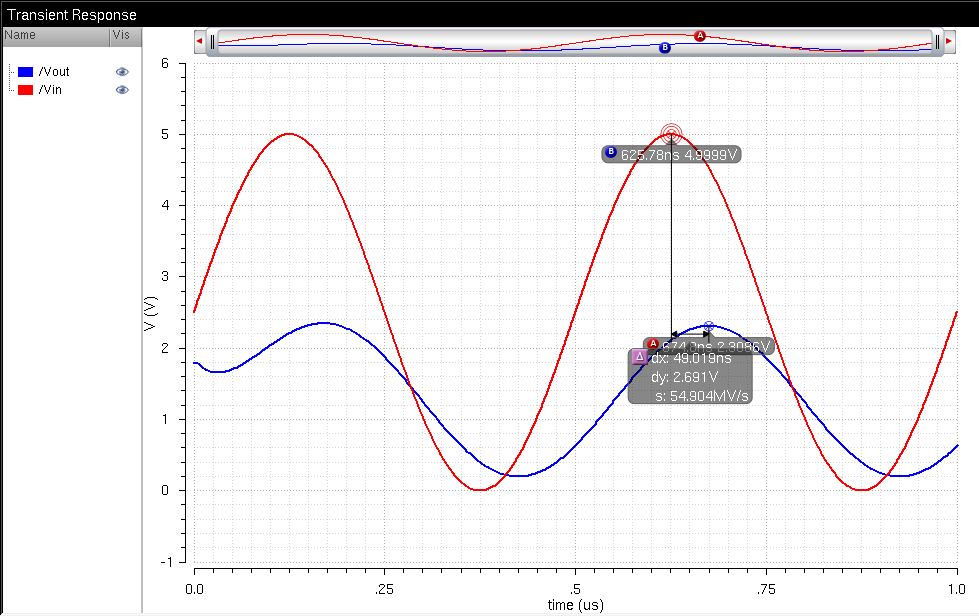Click the delta triangle icon in measurement box
The image size is (979, 616).
pyautogui.click(x=639, y=357)
